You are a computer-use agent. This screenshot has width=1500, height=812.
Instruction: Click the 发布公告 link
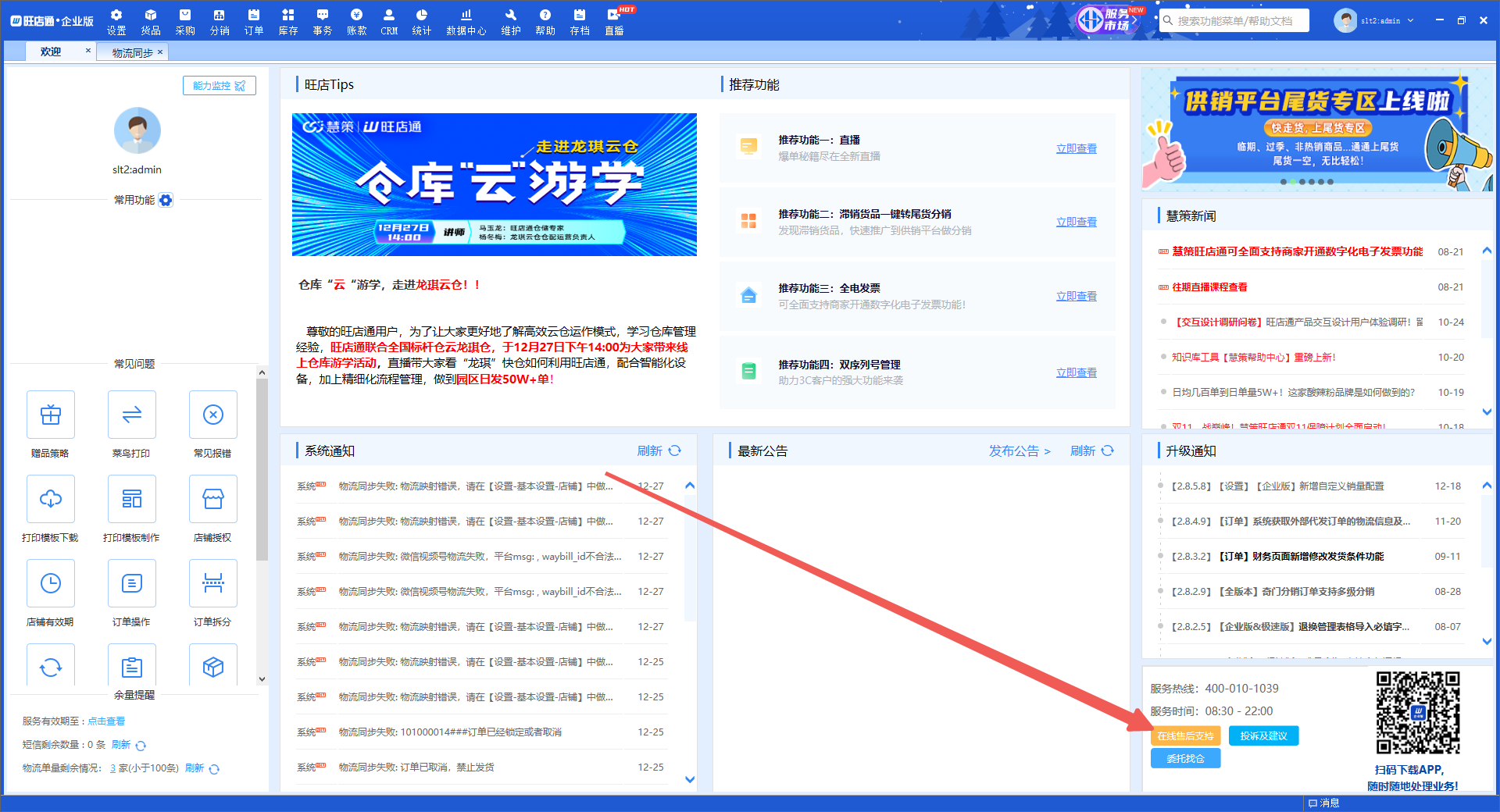(x=1020, y=451)
